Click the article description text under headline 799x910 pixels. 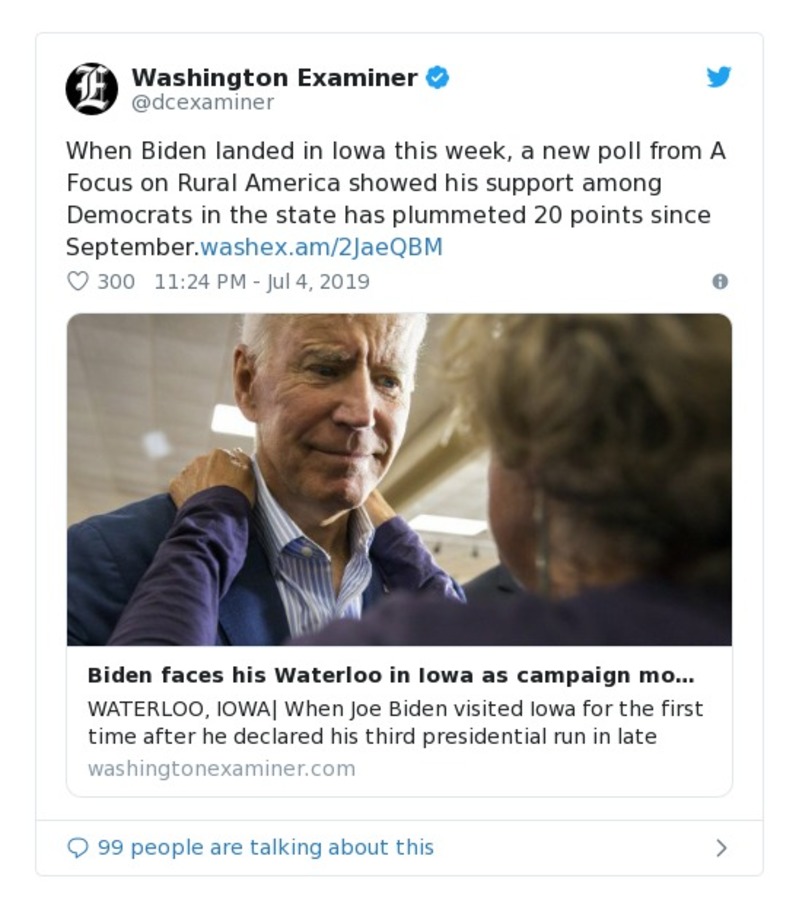click(x=397, y=725)
